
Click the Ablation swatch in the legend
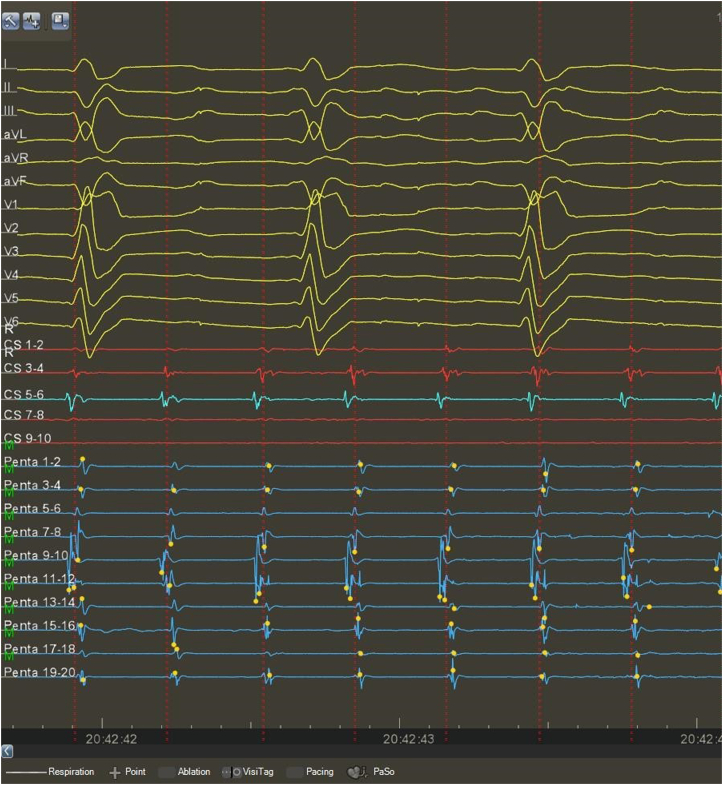(166, 772)
